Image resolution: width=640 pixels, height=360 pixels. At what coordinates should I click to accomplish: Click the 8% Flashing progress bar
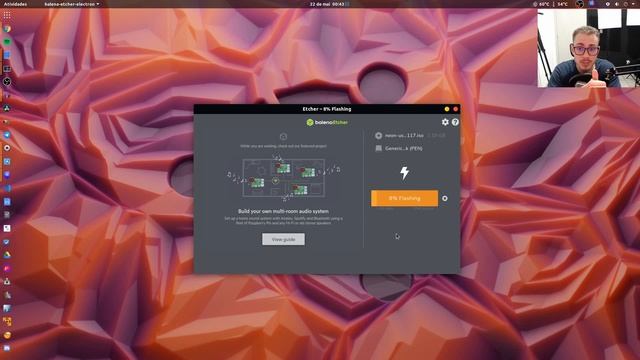(404, 198)
